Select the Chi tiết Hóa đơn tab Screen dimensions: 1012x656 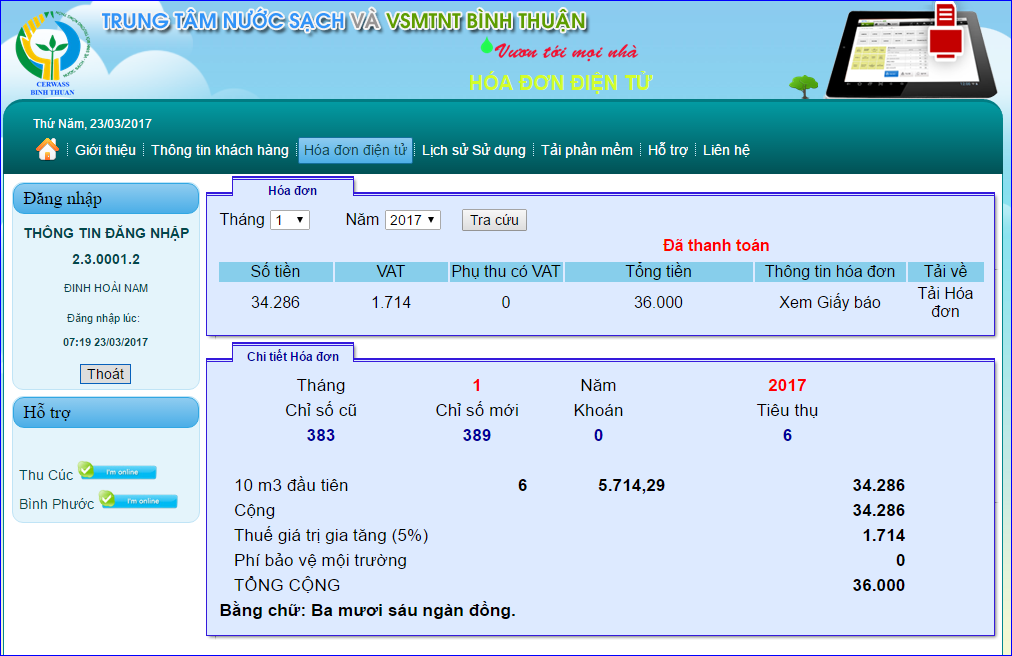292,356
